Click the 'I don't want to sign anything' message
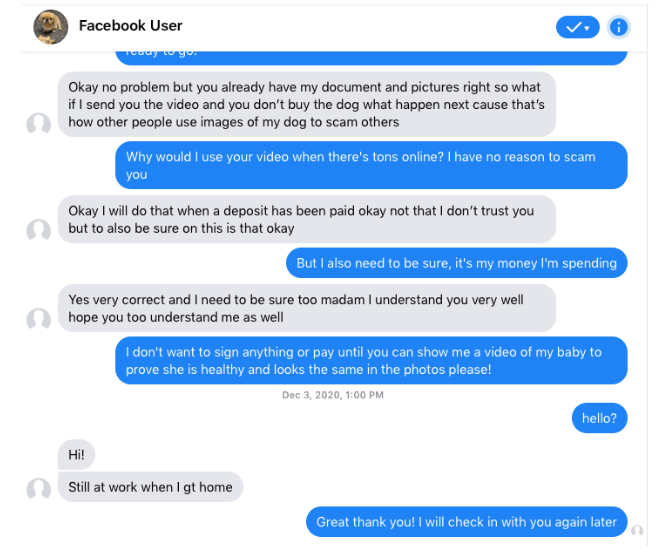The width and height of the screenshot is (670, 550). 371,361
